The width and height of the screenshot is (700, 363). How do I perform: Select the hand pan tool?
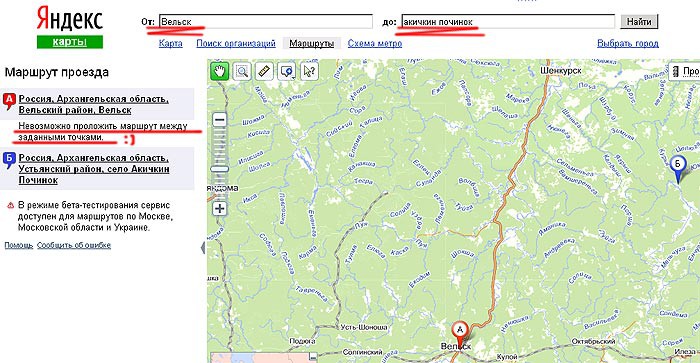[x=219, y=71]
